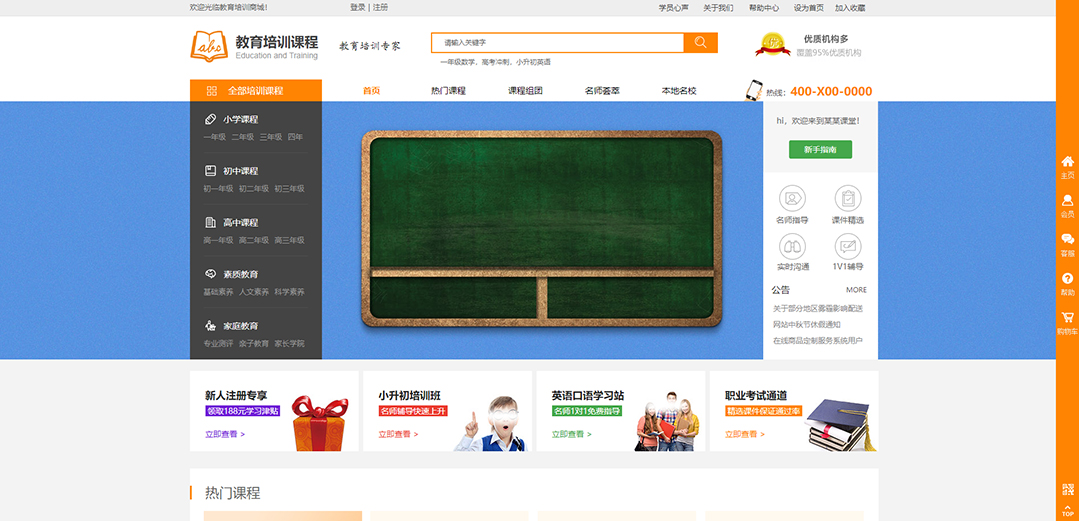Expand 高中课程 category in left menu
The height and width of the screenshot is (521, 1079).
[240, 222]
